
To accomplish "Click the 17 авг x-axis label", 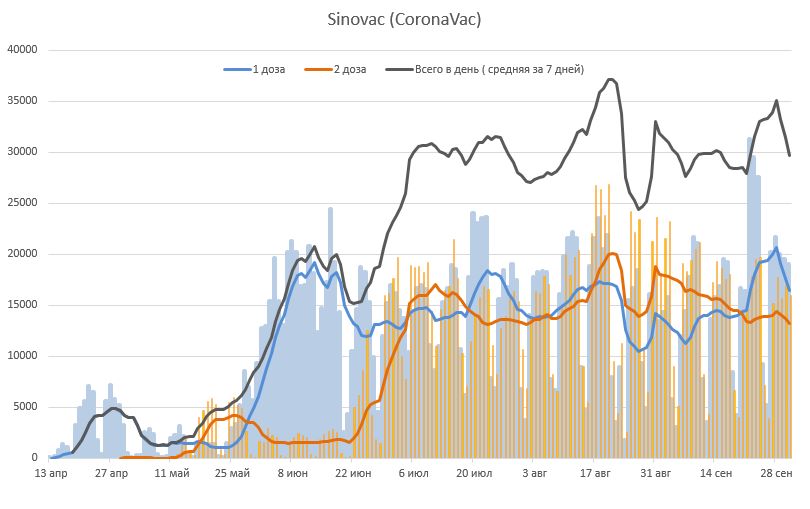I will click(x=595, y=473).
